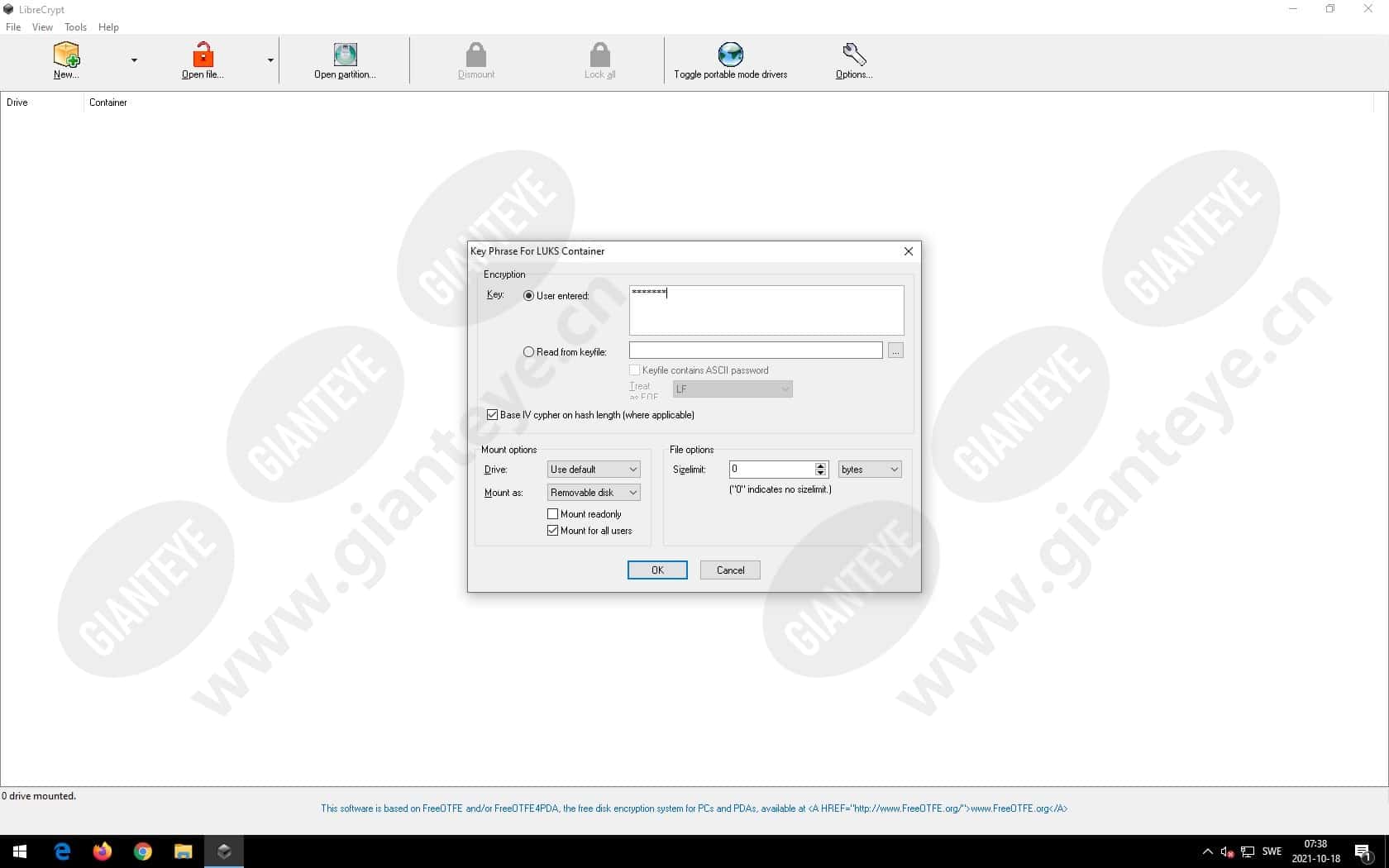Browse for keyfile with ellipsis button
This screenshot has width=1389, height=868.
pyautogui.click(x=895, y=351)
